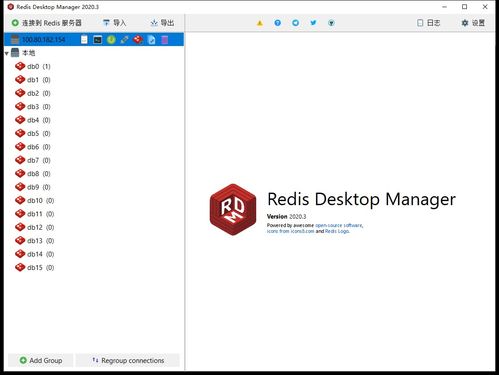Image resolution: width=499 pixels, height=375 pixels.
Task: Open database db0 (1)
Action: [x=33, y=66]
